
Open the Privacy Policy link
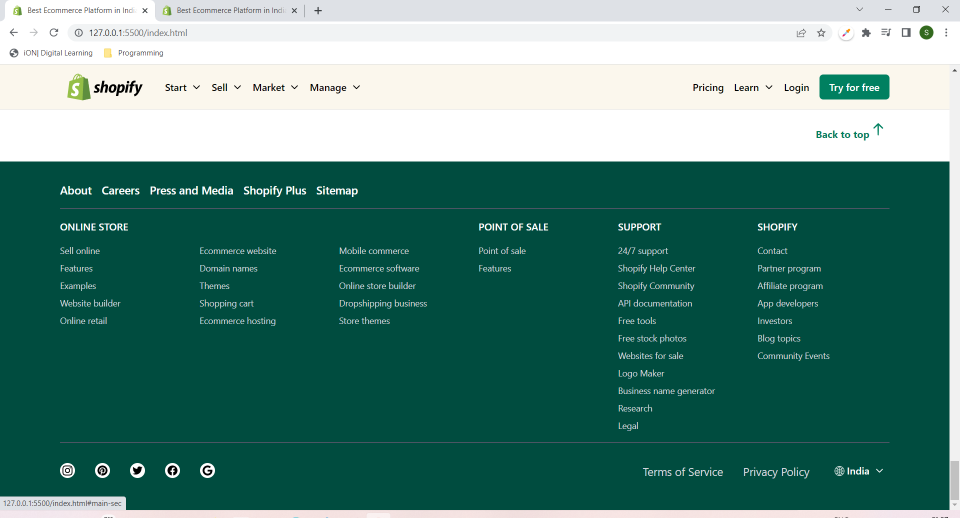[776, 472]
